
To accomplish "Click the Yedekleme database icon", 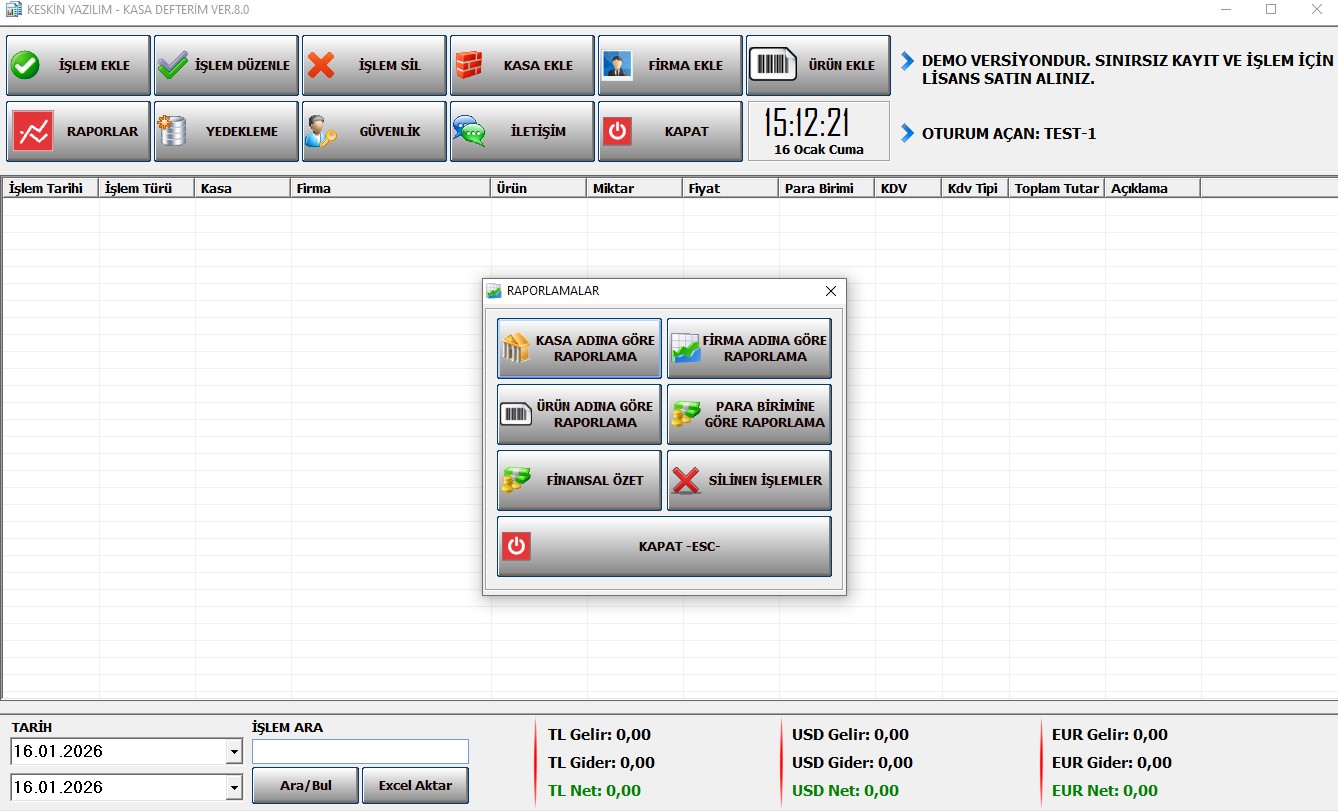I will click(172, 131).
